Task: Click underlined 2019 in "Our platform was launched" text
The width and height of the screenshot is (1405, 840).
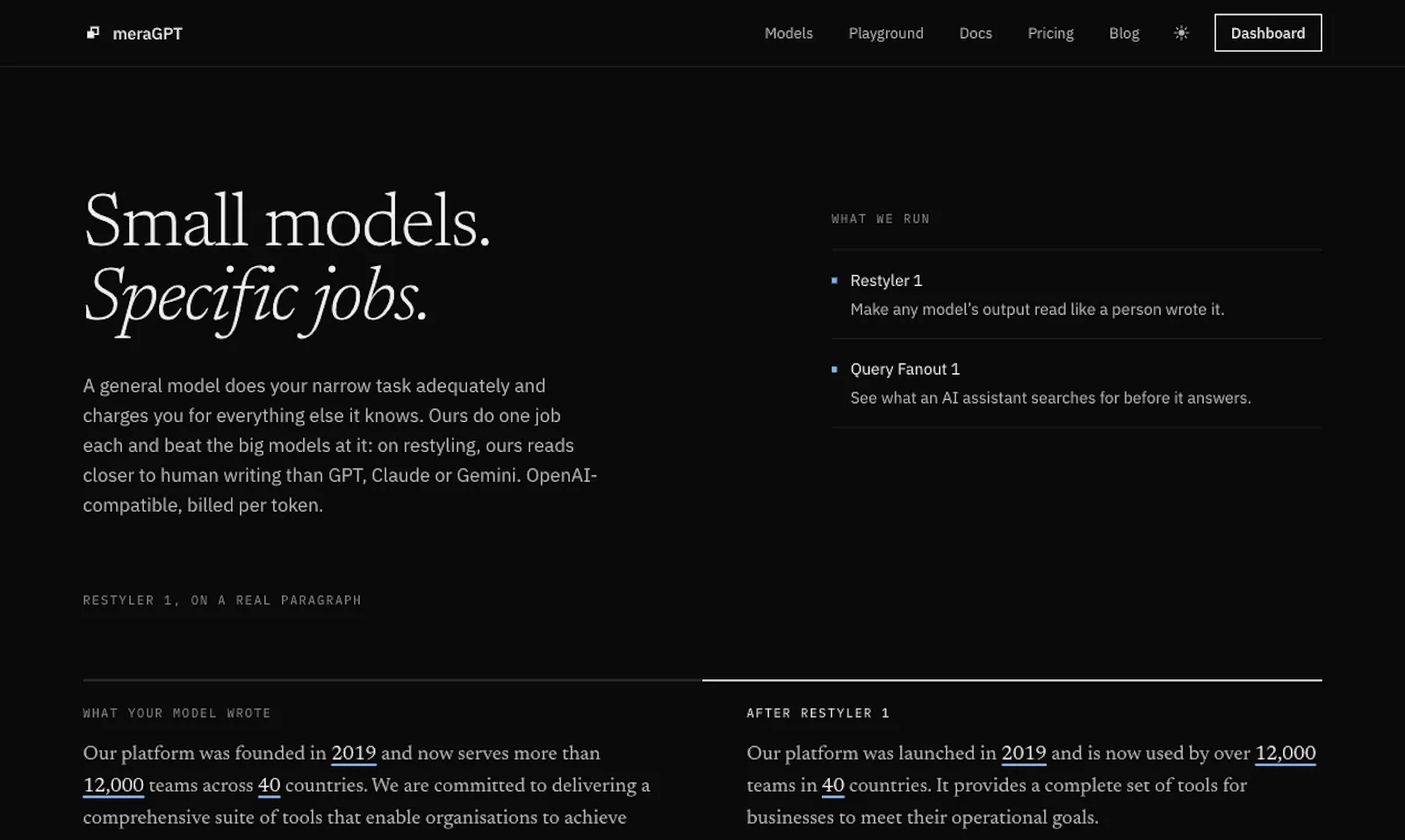Action: (x=1023, y=753)
